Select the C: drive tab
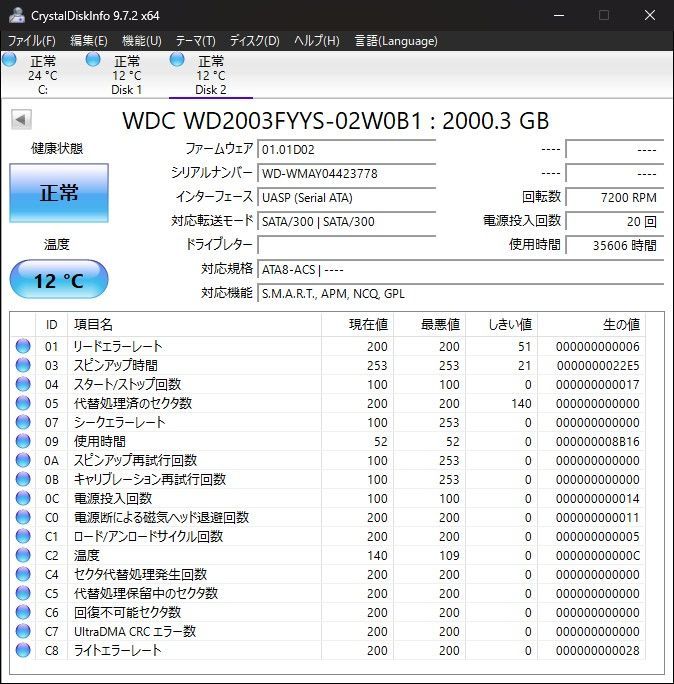Screen dimensions: 674x684 coord(43,75)
